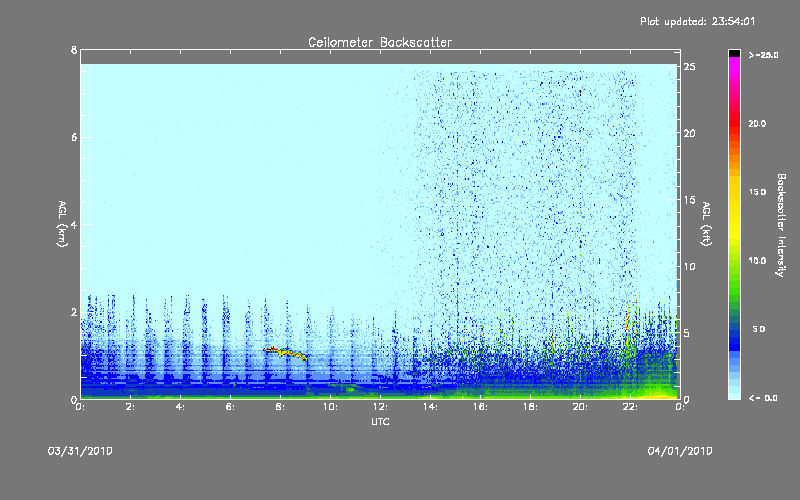Click the "14:" UTC hour tick
This screenshot has width=800, height=500.
[x=430, y=407]
